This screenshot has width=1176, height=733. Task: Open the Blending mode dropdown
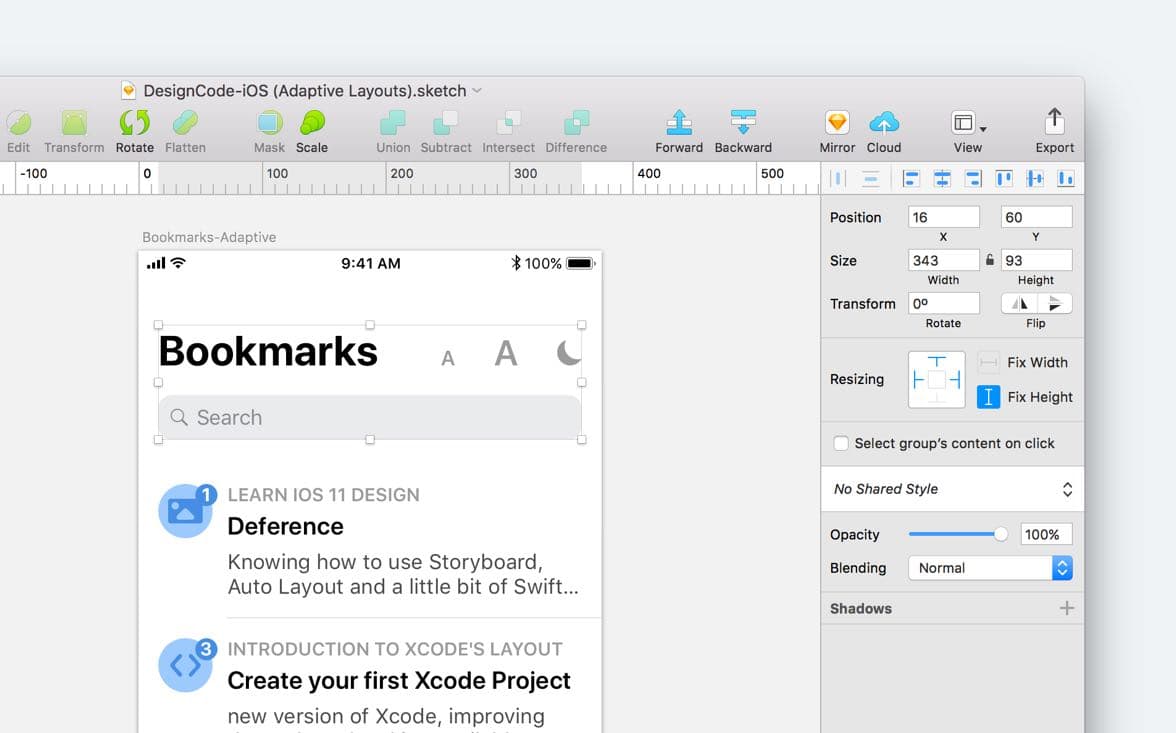[990, 568]
